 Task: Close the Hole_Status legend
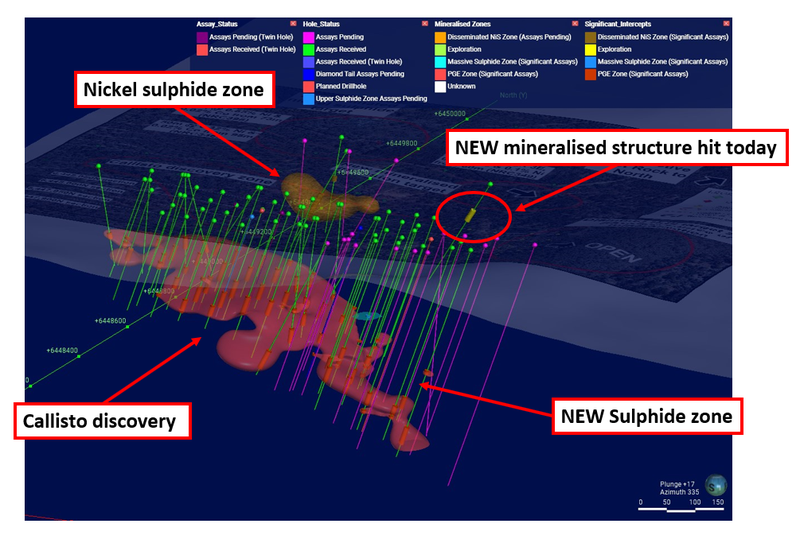(x=425, y=24)
